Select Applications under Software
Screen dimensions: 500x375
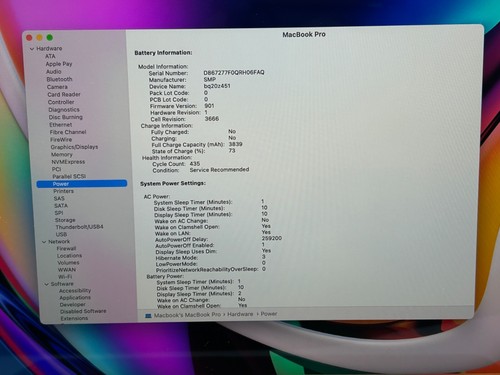point(75,298)
